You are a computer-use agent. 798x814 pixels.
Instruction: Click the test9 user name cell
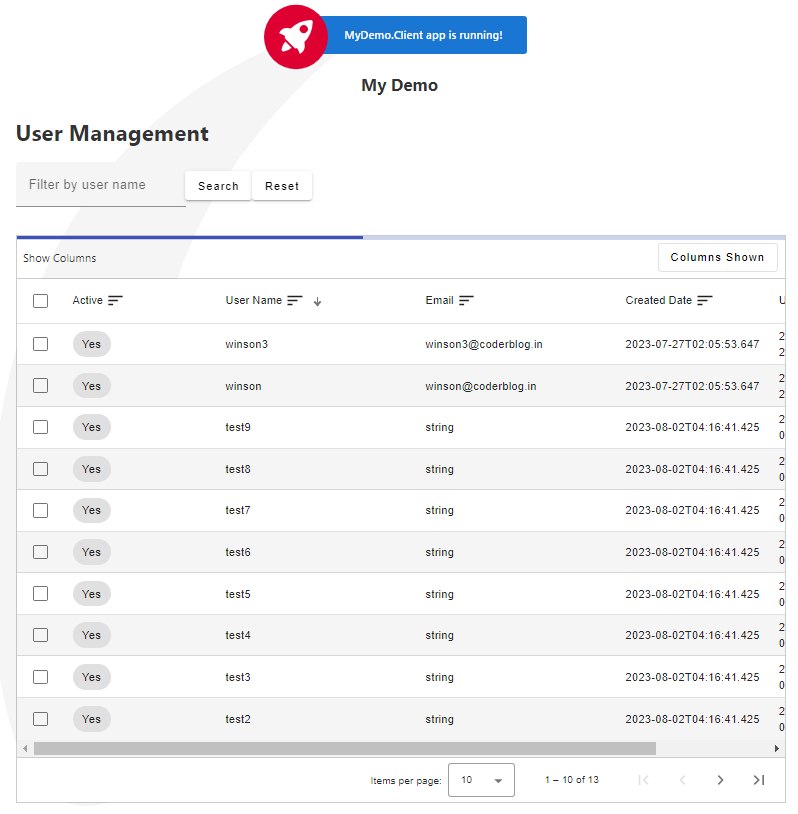tap(238, 427)
